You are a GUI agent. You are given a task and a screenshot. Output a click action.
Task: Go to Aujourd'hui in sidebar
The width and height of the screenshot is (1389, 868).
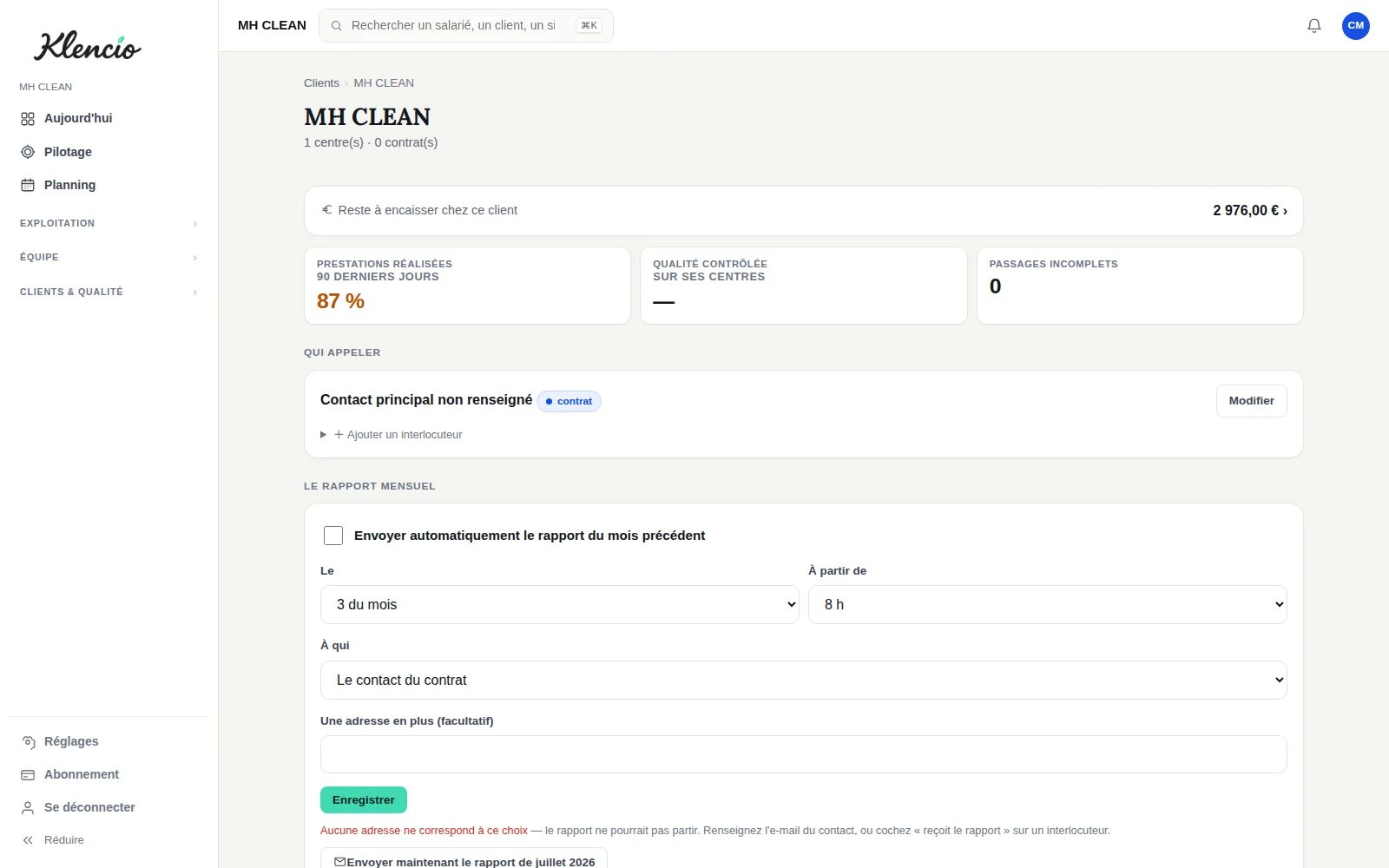(x=109, y=119)
